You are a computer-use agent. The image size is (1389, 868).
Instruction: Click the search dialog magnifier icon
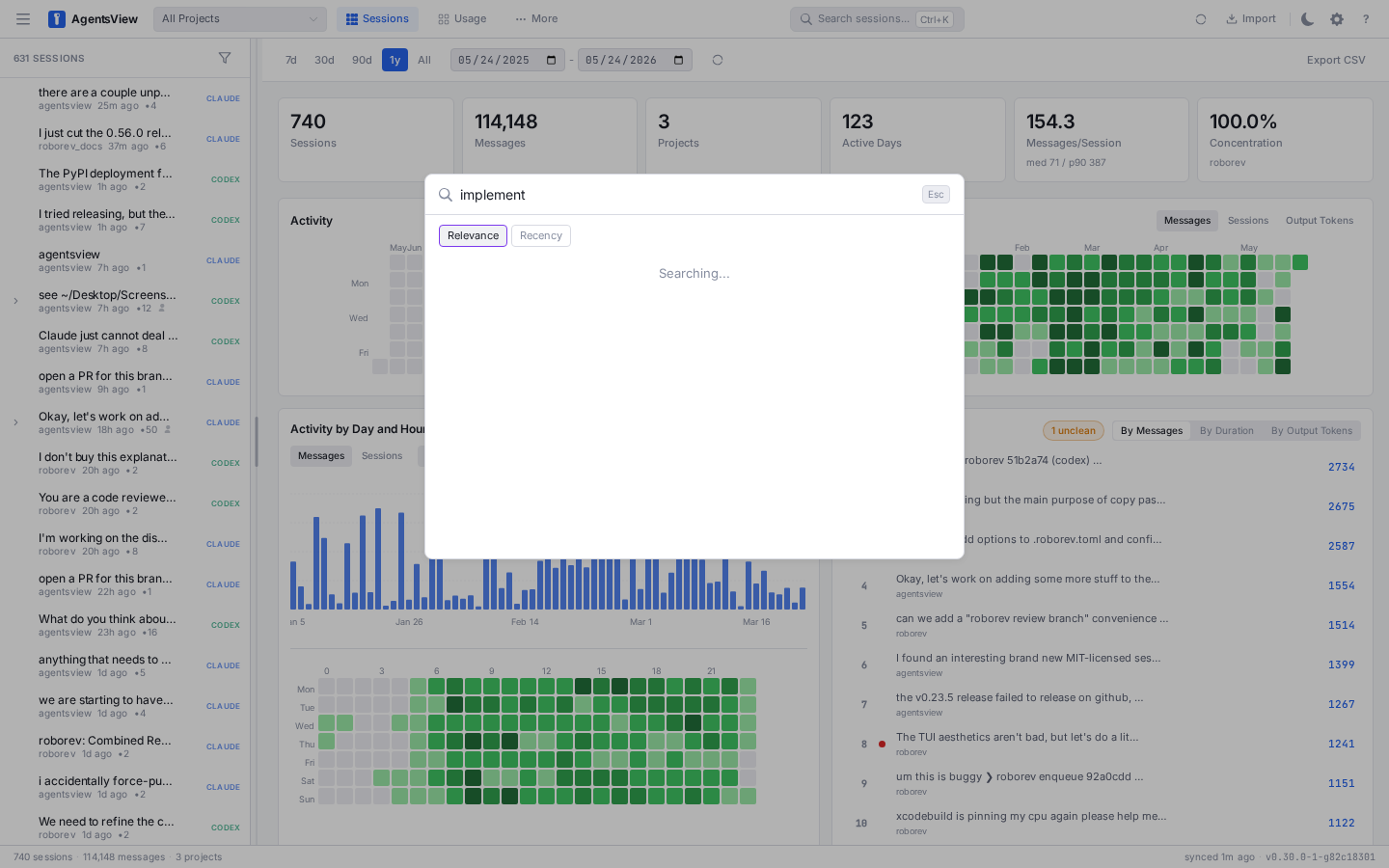(x=446, y=195)
